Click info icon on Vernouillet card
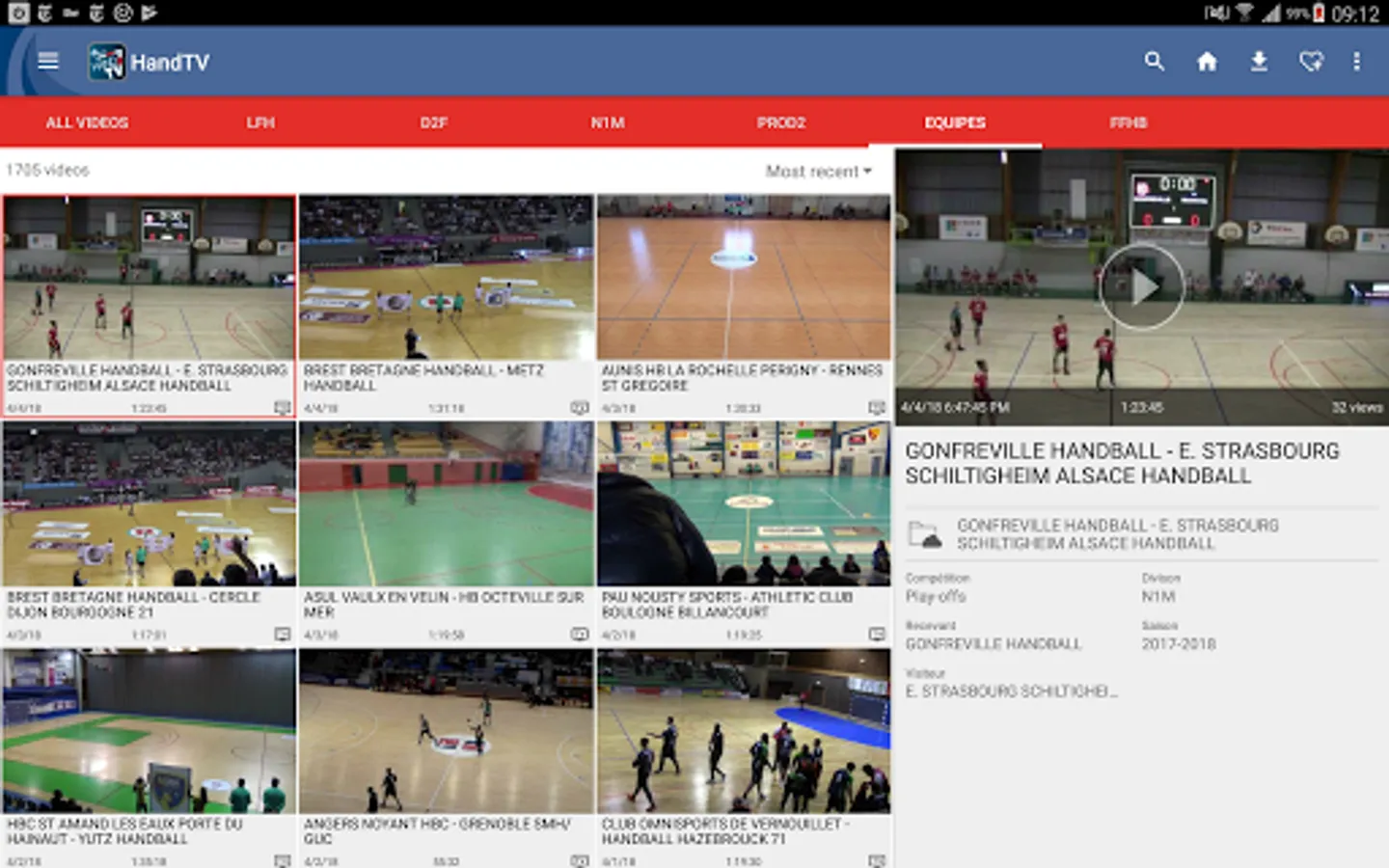 pos(876,860)
